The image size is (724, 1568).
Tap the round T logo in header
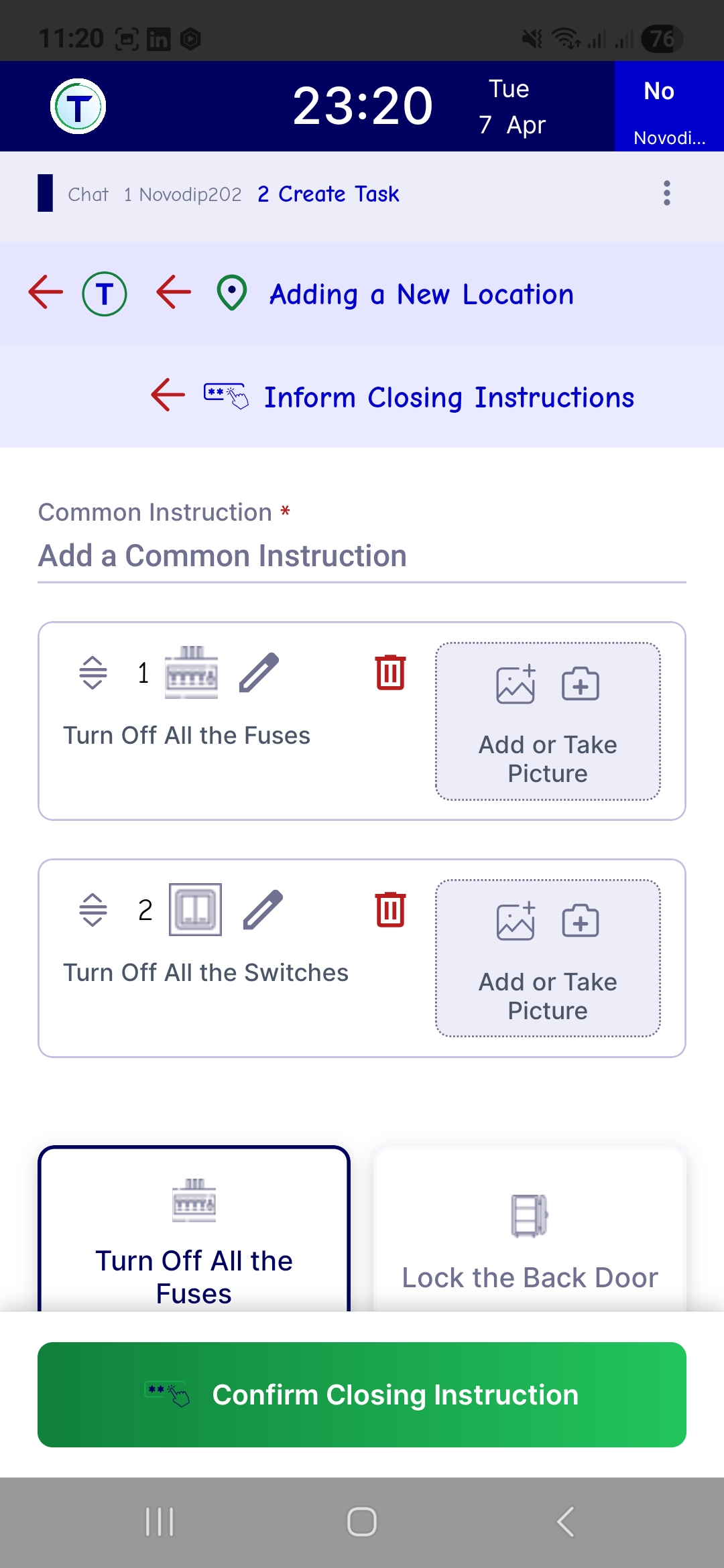pos(78,107)
